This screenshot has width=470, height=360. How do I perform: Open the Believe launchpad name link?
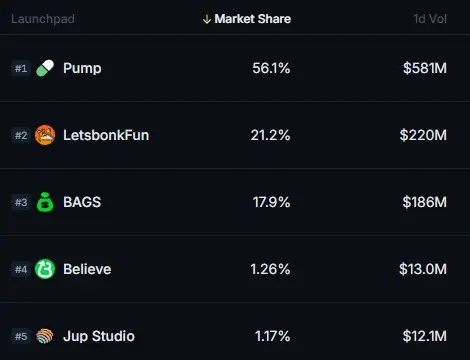click(x=87, y=269)
